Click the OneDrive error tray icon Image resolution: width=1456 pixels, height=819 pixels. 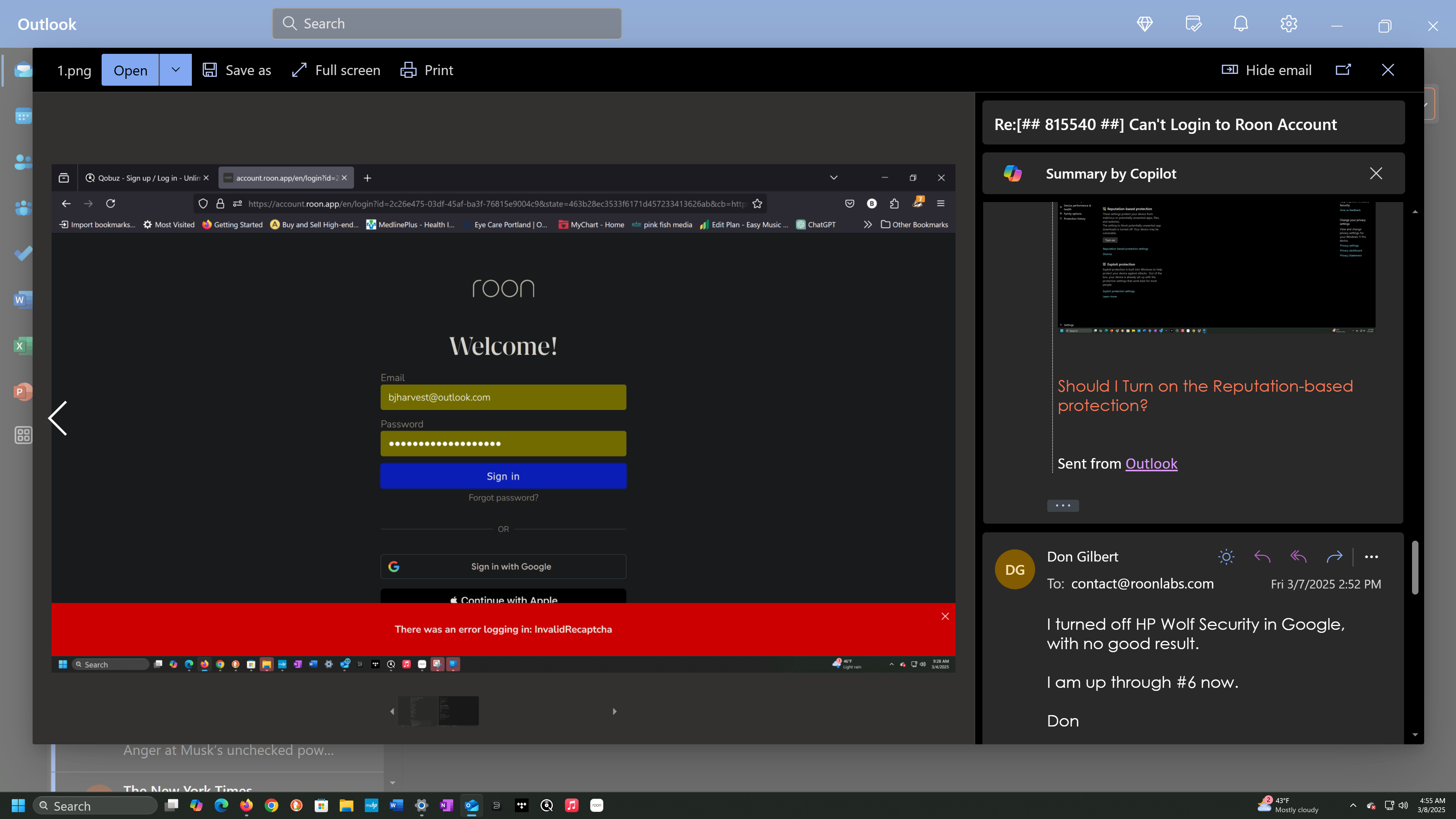coord(1371,805)
